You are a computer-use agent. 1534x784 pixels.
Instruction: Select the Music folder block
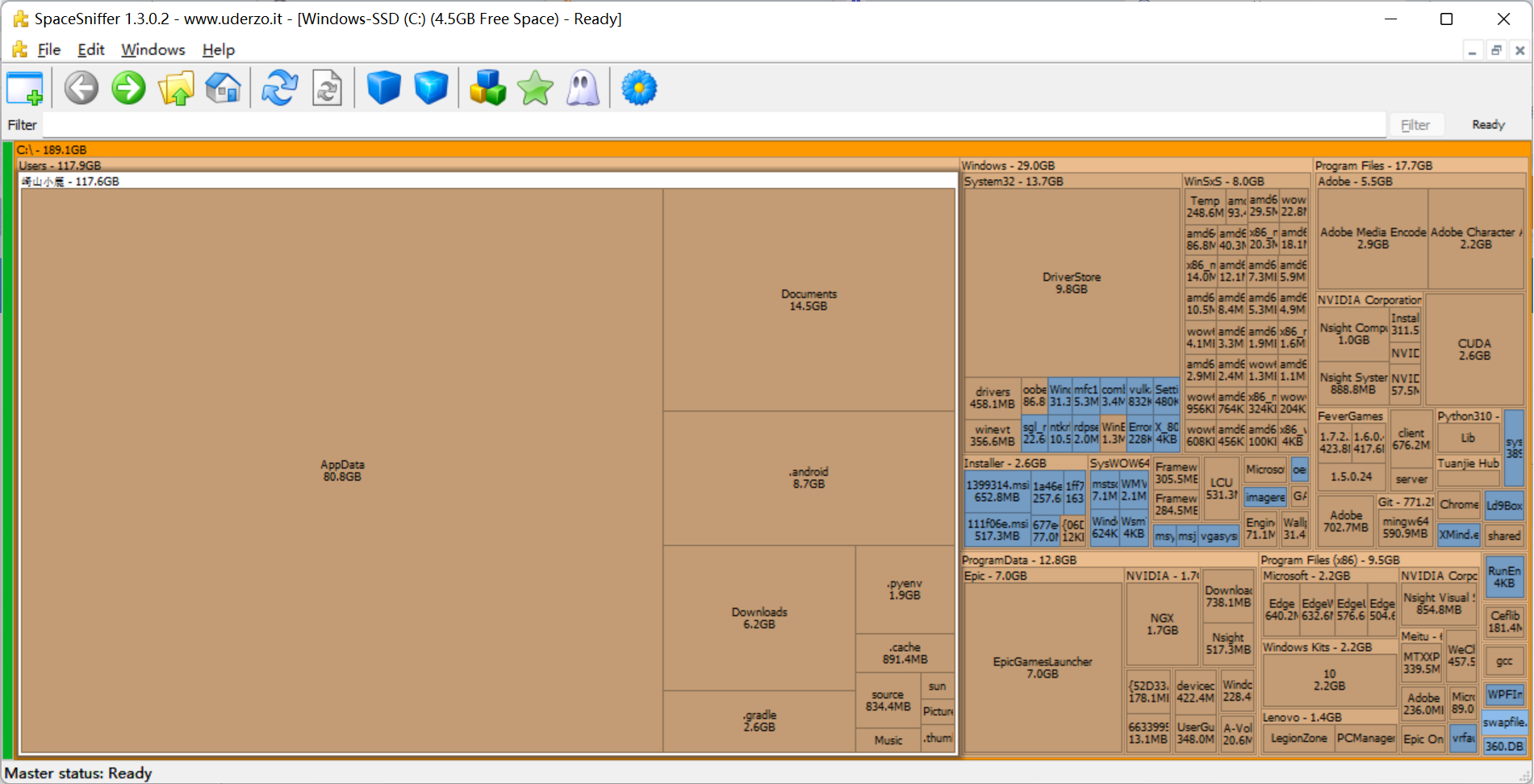888,740
